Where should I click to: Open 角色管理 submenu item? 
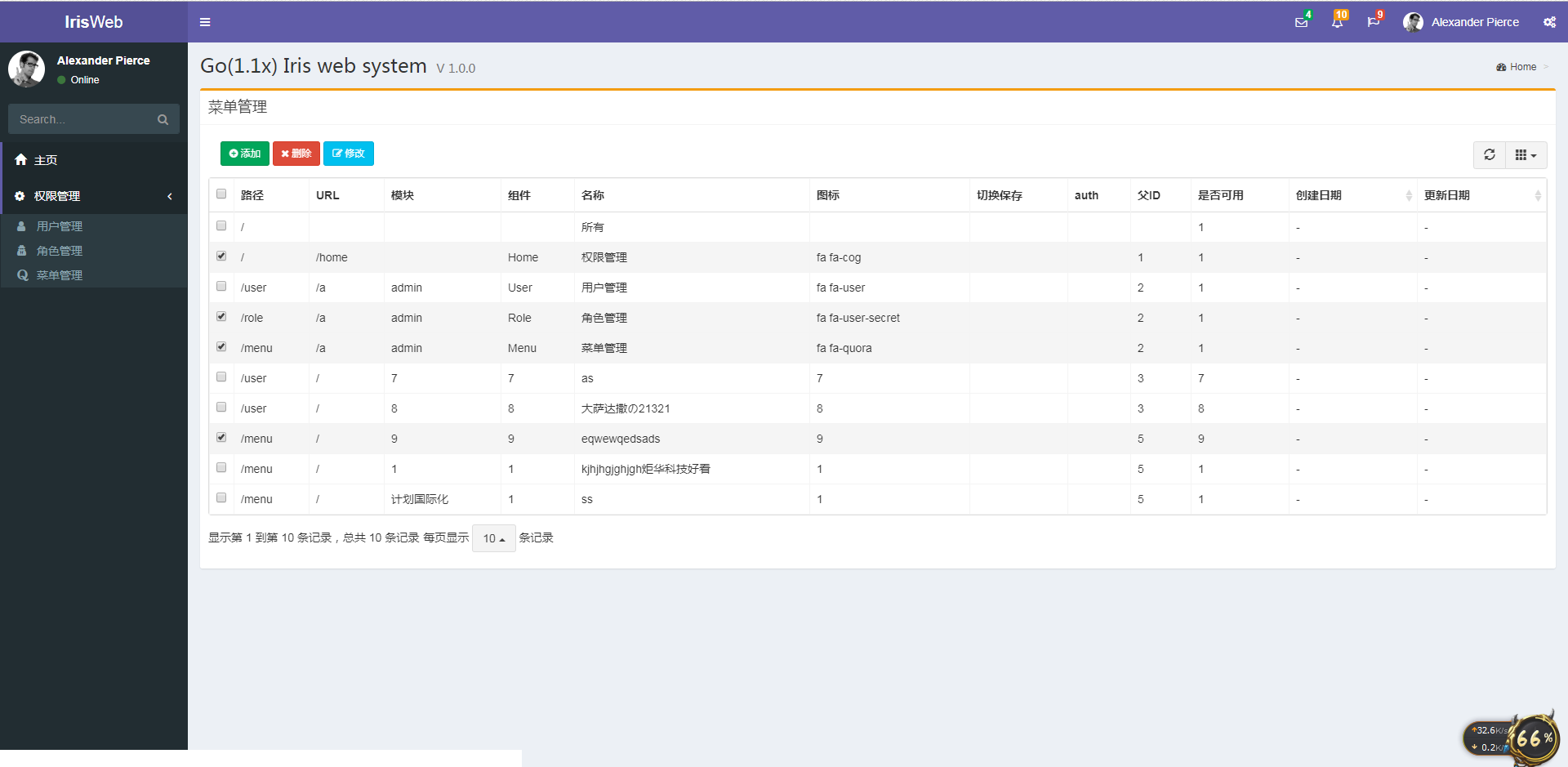(94, 251)
